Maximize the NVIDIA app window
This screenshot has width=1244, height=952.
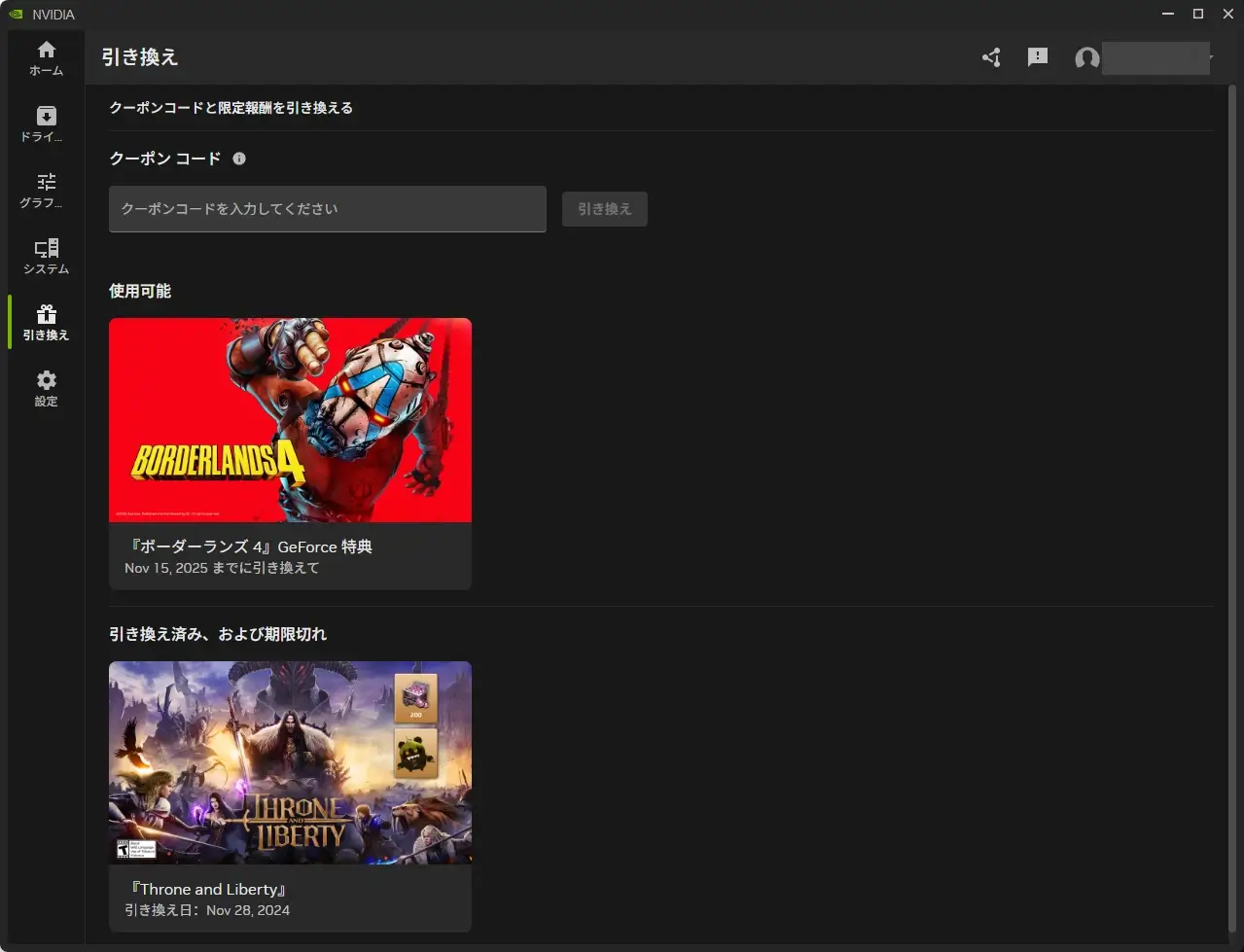pos(1198,14)
